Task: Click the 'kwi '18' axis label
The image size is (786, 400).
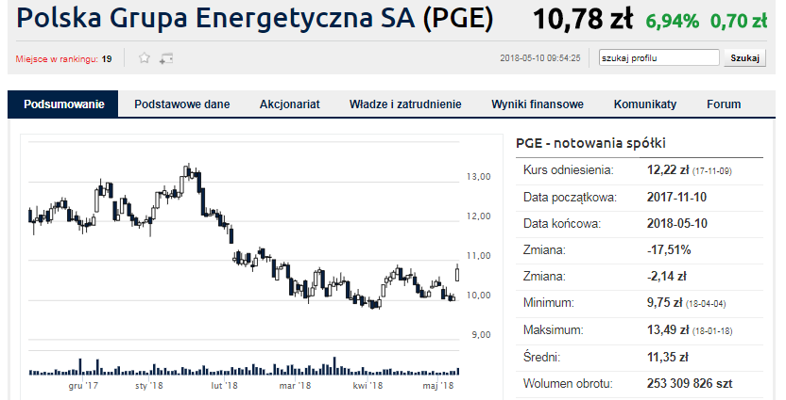Action: coord(367,385)
